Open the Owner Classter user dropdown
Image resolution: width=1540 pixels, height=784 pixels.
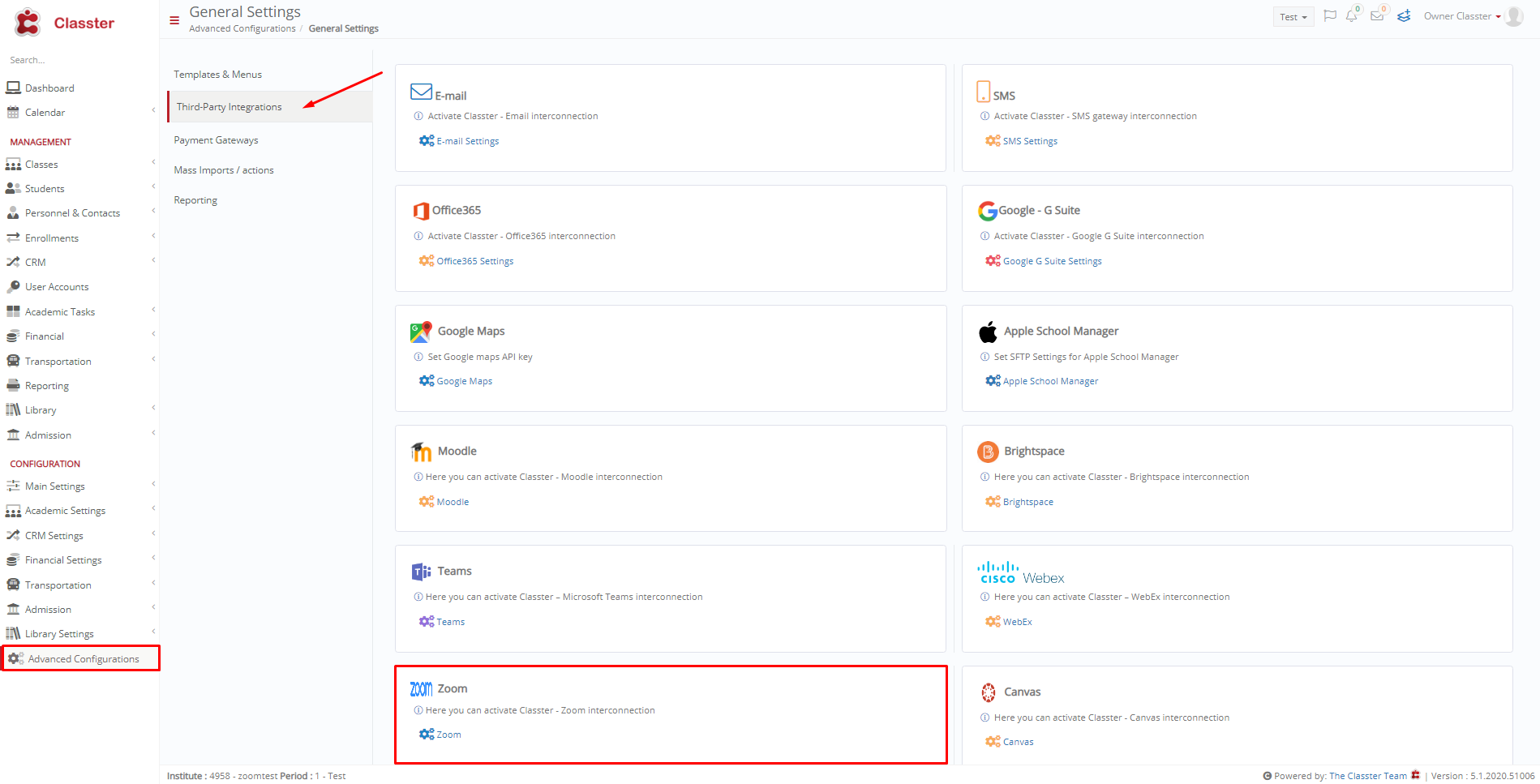click(x=1462, y=16)
